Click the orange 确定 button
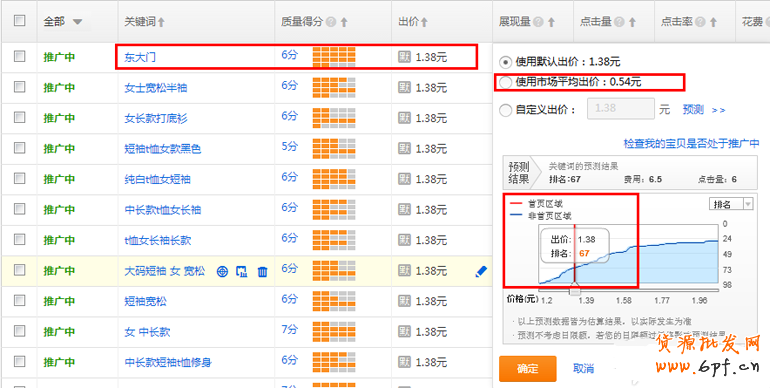The image size is (770, 388). [528, 369]
